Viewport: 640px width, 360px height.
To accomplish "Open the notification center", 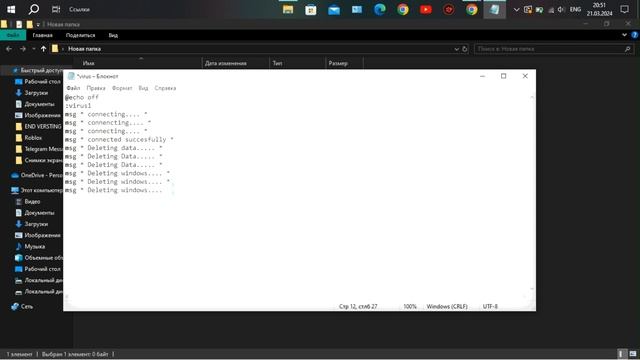I will 624,9.
